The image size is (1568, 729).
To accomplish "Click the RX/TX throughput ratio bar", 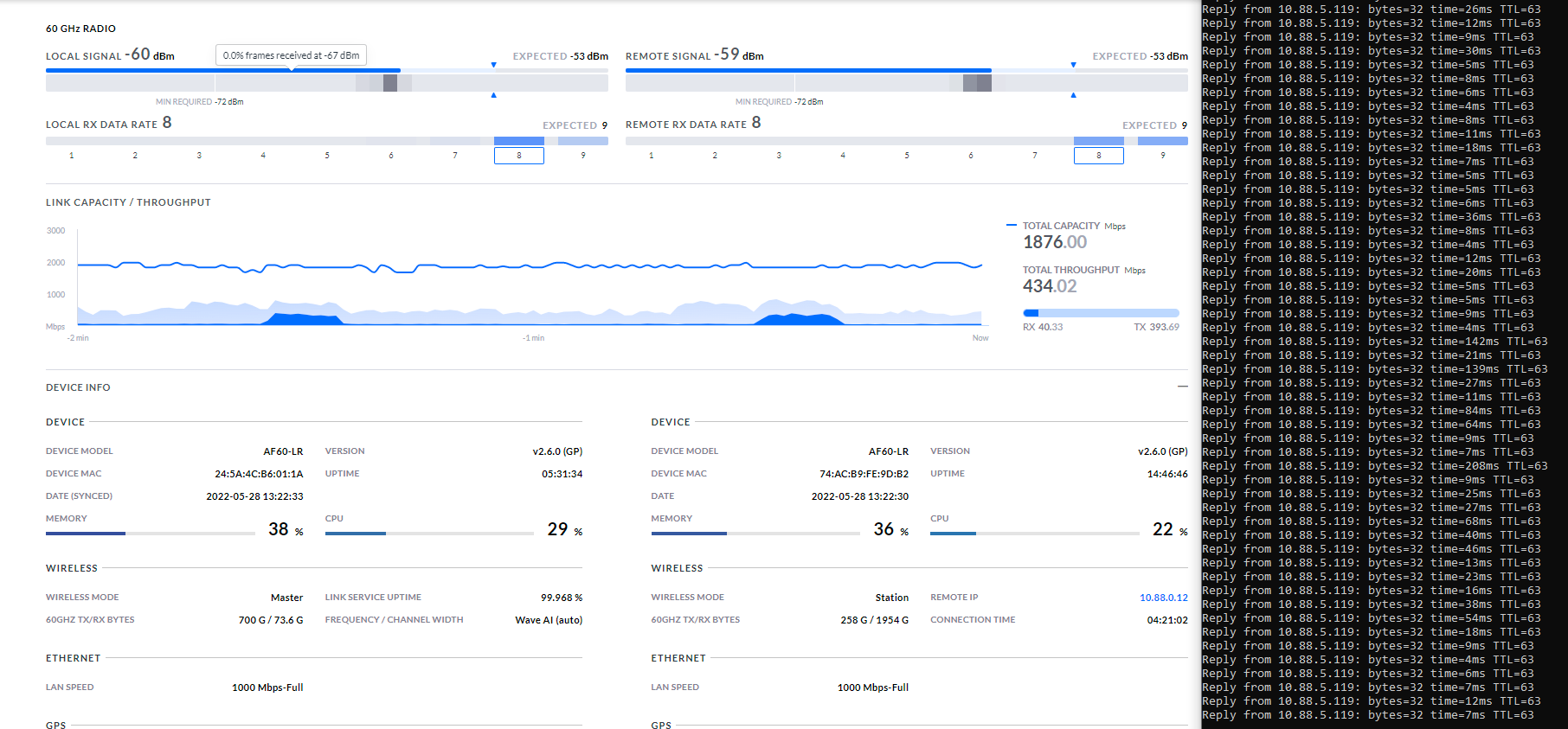I will (1101, 313).
